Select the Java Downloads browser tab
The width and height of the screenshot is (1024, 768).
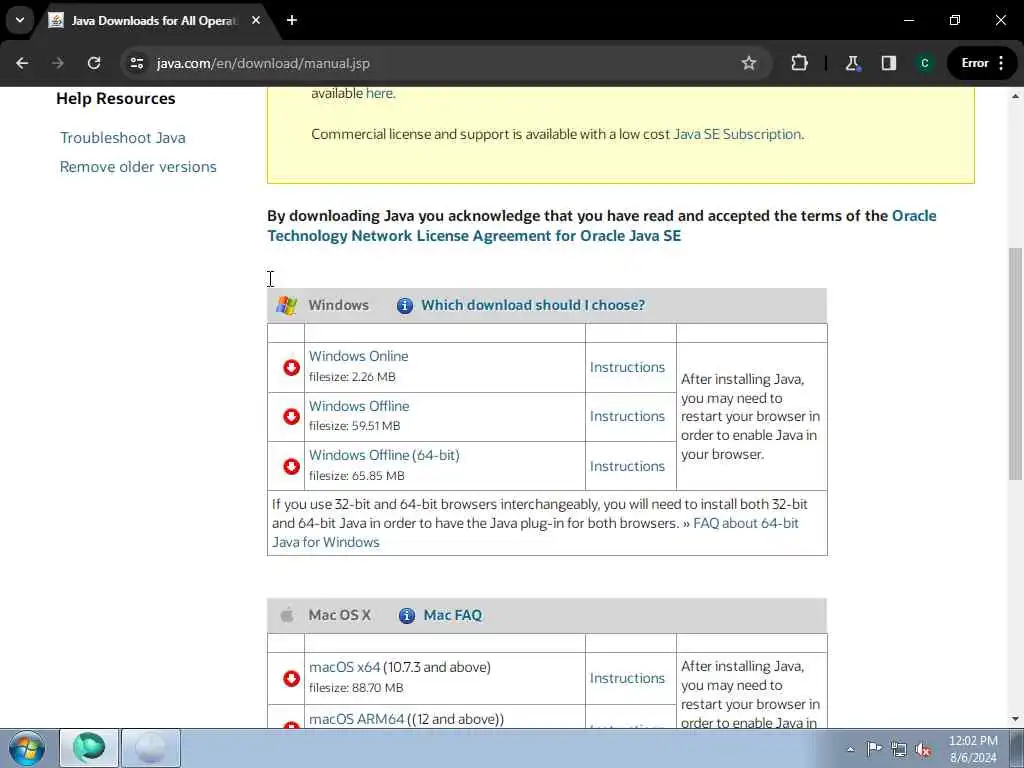coord(153,21)
